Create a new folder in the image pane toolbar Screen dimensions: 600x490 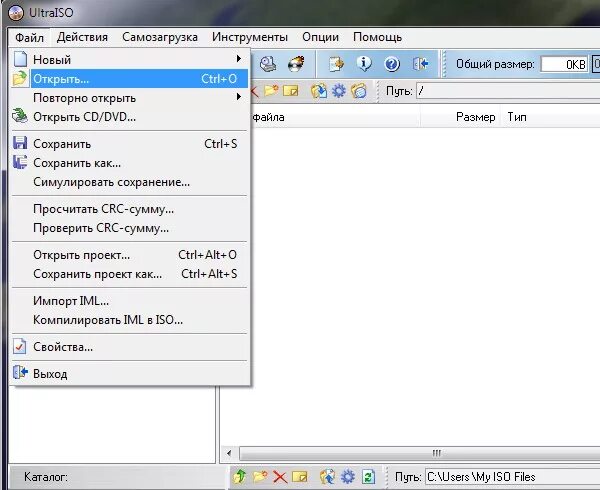click(271, 91)
